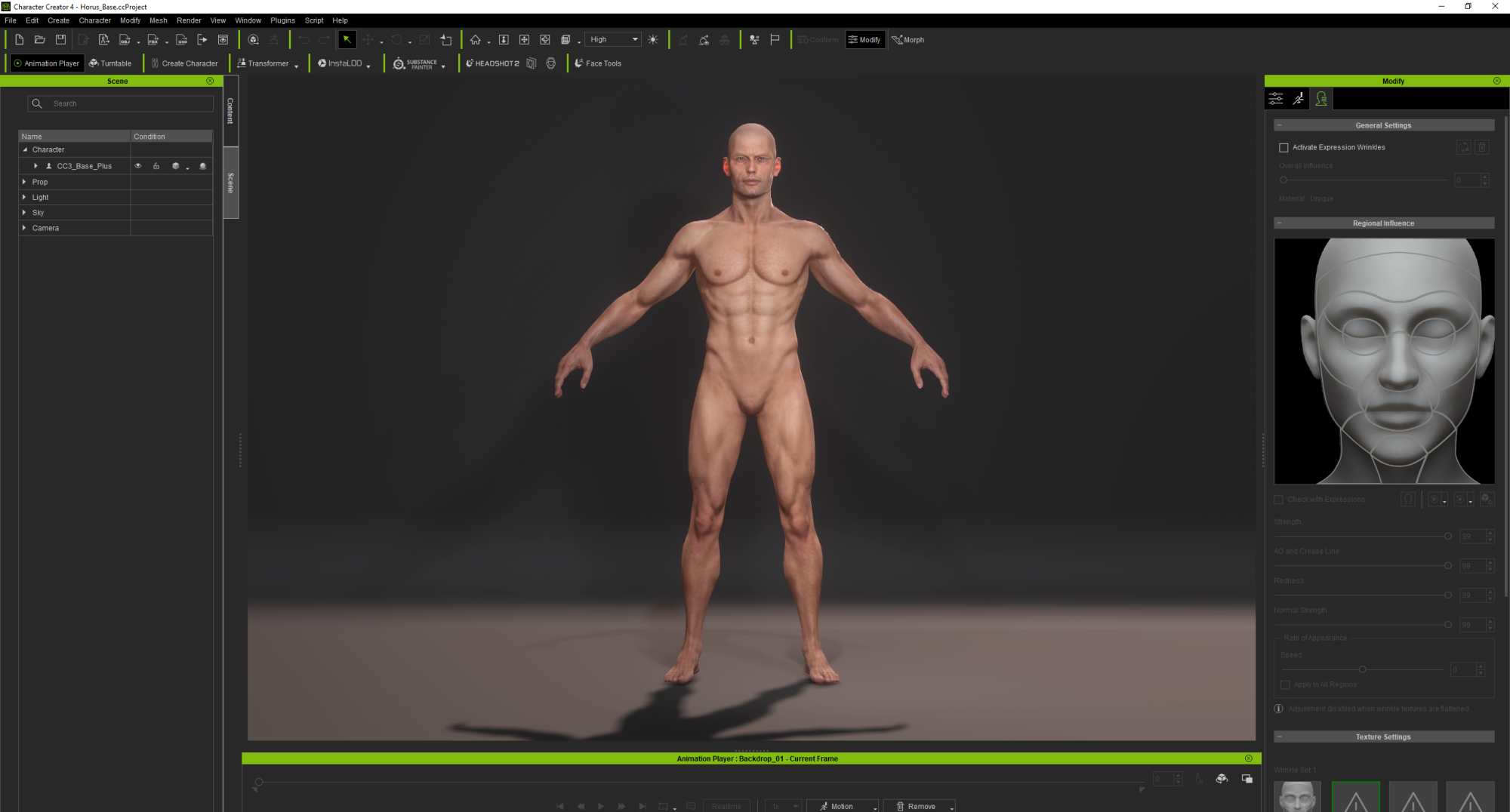Select the arrow selection tool
This screenshot has height=812, width=1510.
[347, 40]
